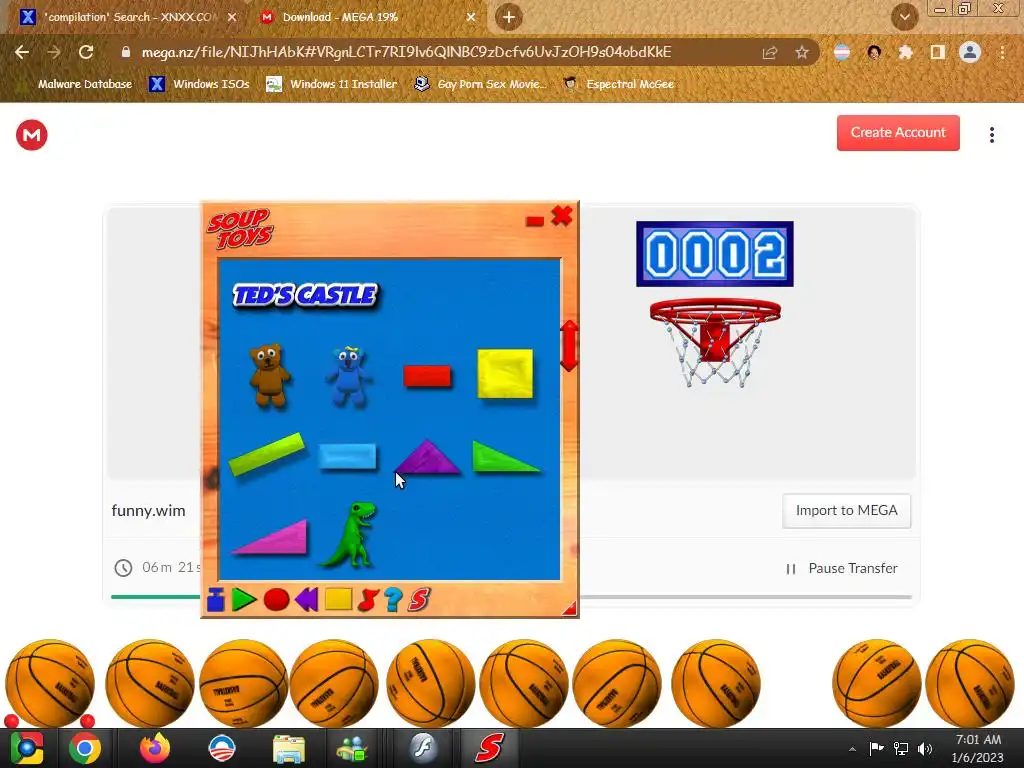
Task: Bookmark this page with star icon
Action: (802, 52)
